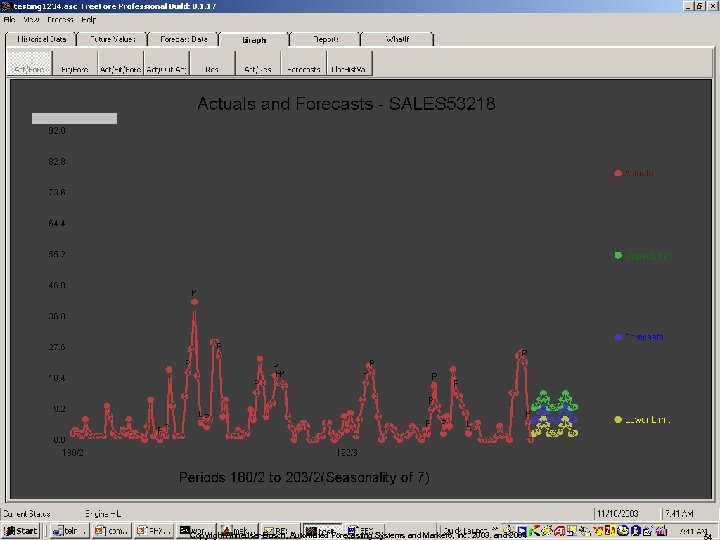Click the Periods 180/2 to 203/2 caption
The image size is (720, 540).
pyautogui.click(x=304, y=478)
